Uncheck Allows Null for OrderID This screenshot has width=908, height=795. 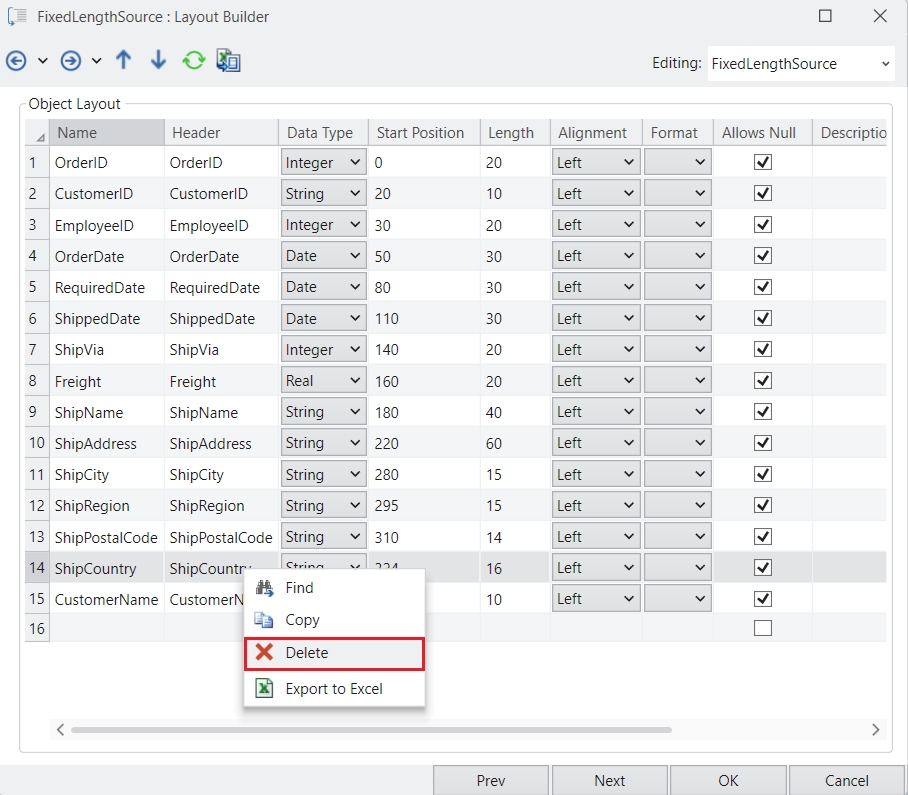(762, 162)
